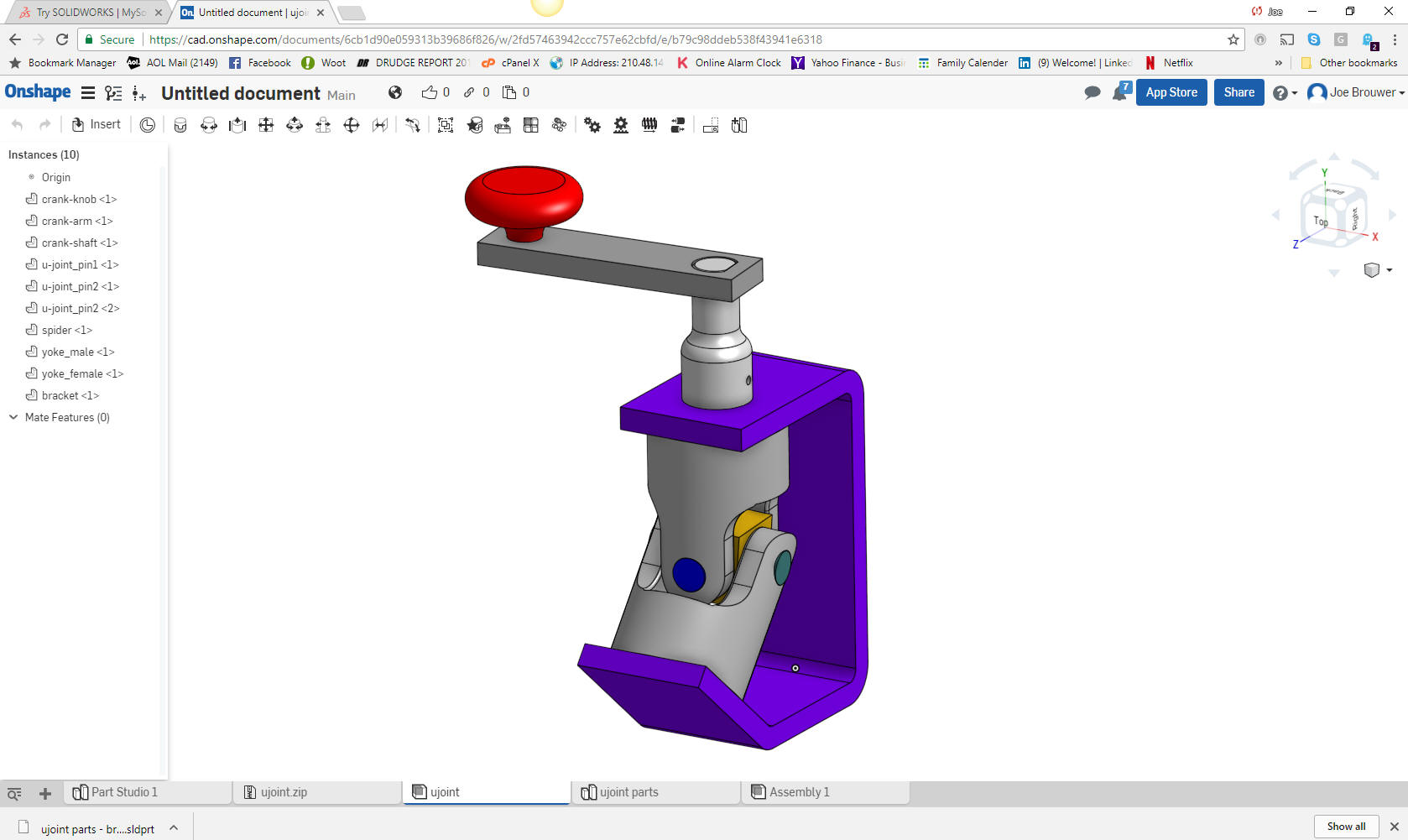Viewport: 1408px width, 840px height.
Task: Open the Rack and pinion relation tool
Action: click(621, 125)
